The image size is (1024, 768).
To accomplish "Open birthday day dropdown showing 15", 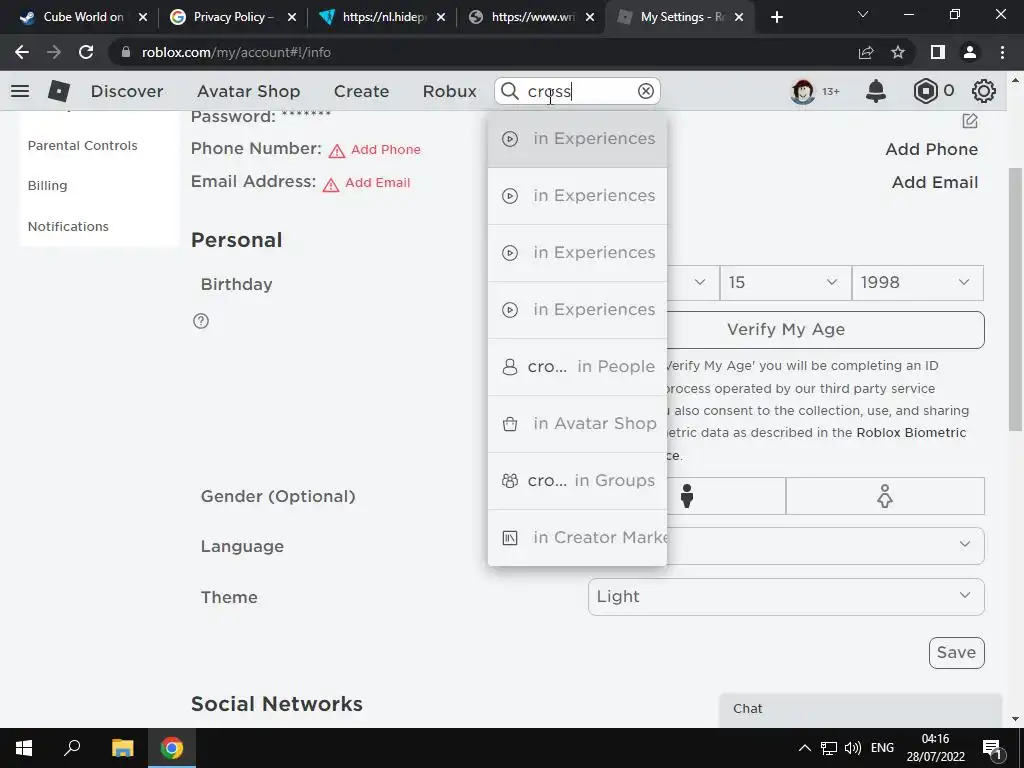I will click(x=786, y=283).
